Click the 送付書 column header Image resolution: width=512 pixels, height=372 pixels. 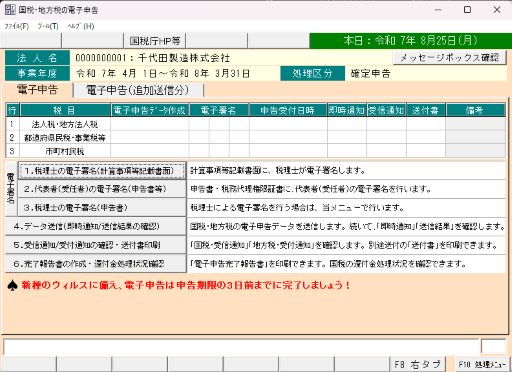(426, 110)
